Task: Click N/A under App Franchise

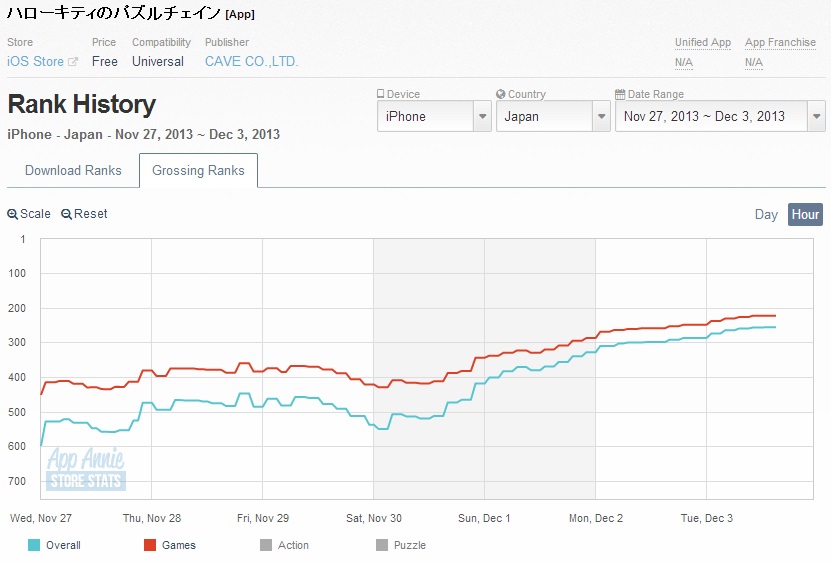Action: click(x=754, y=63)
